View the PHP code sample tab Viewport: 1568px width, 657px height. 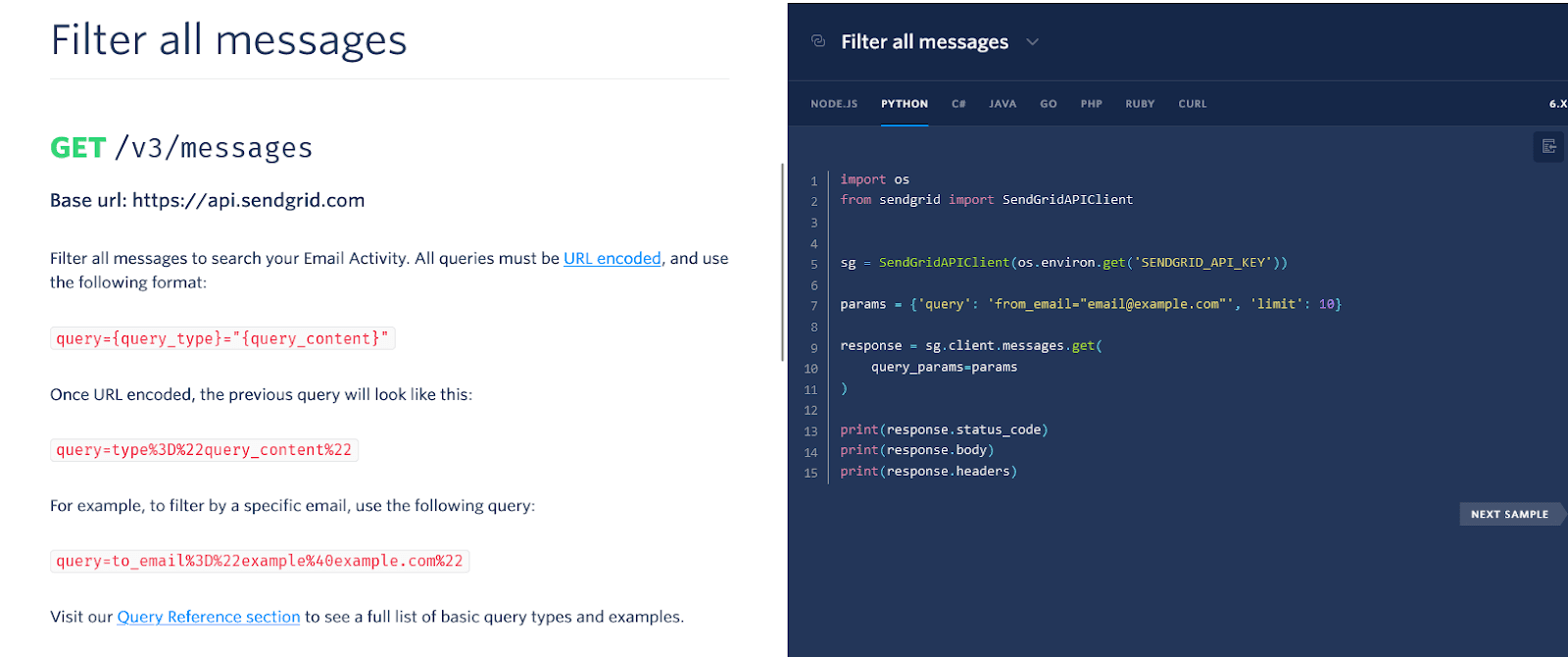coord(1091,104)
